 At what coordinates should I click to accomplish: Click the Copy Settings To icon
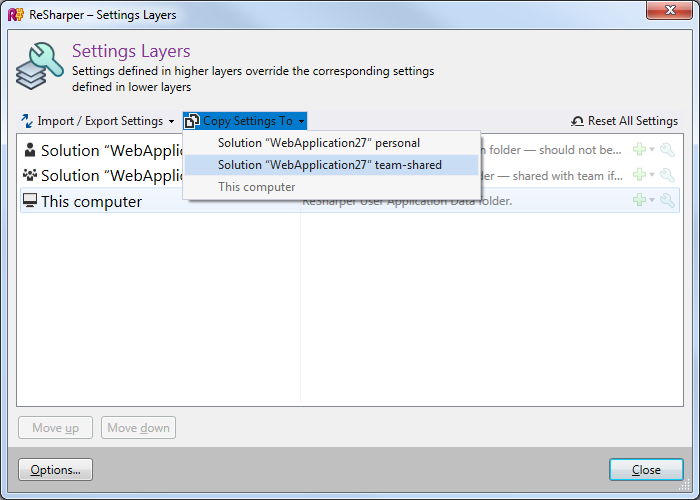192,121
